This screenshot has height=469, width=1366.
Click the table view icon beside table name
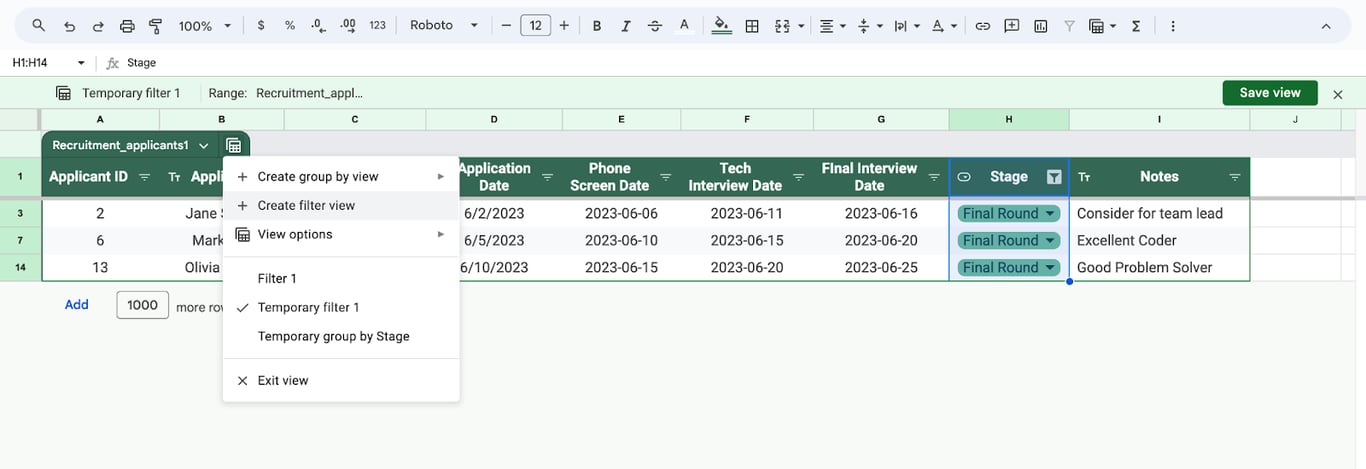point(233,145)
